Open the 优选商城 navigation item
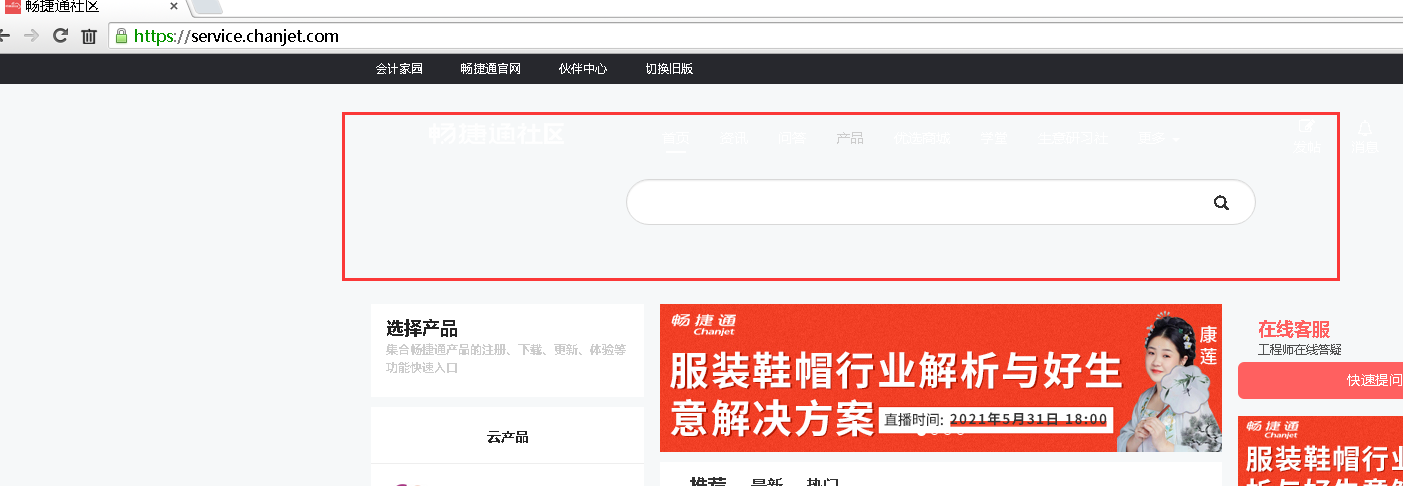Image resolution: width=1403 pixels, height=486 pixels. [922, 139]
